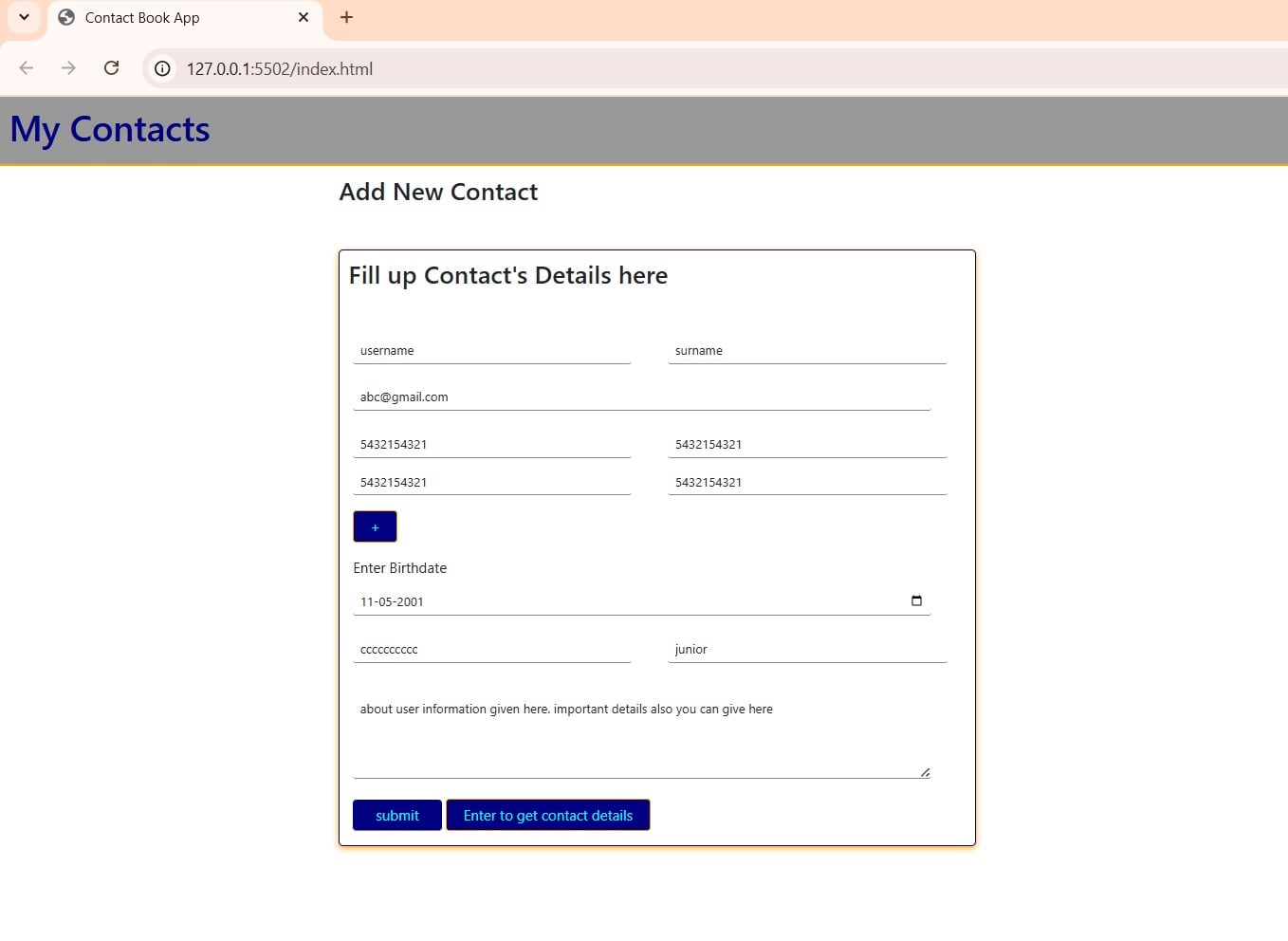Image resolution: width=1288 pixels, height=941 pixels.
Task: Open the calendar picker for birthdate
Action: [x=916, y=600]
